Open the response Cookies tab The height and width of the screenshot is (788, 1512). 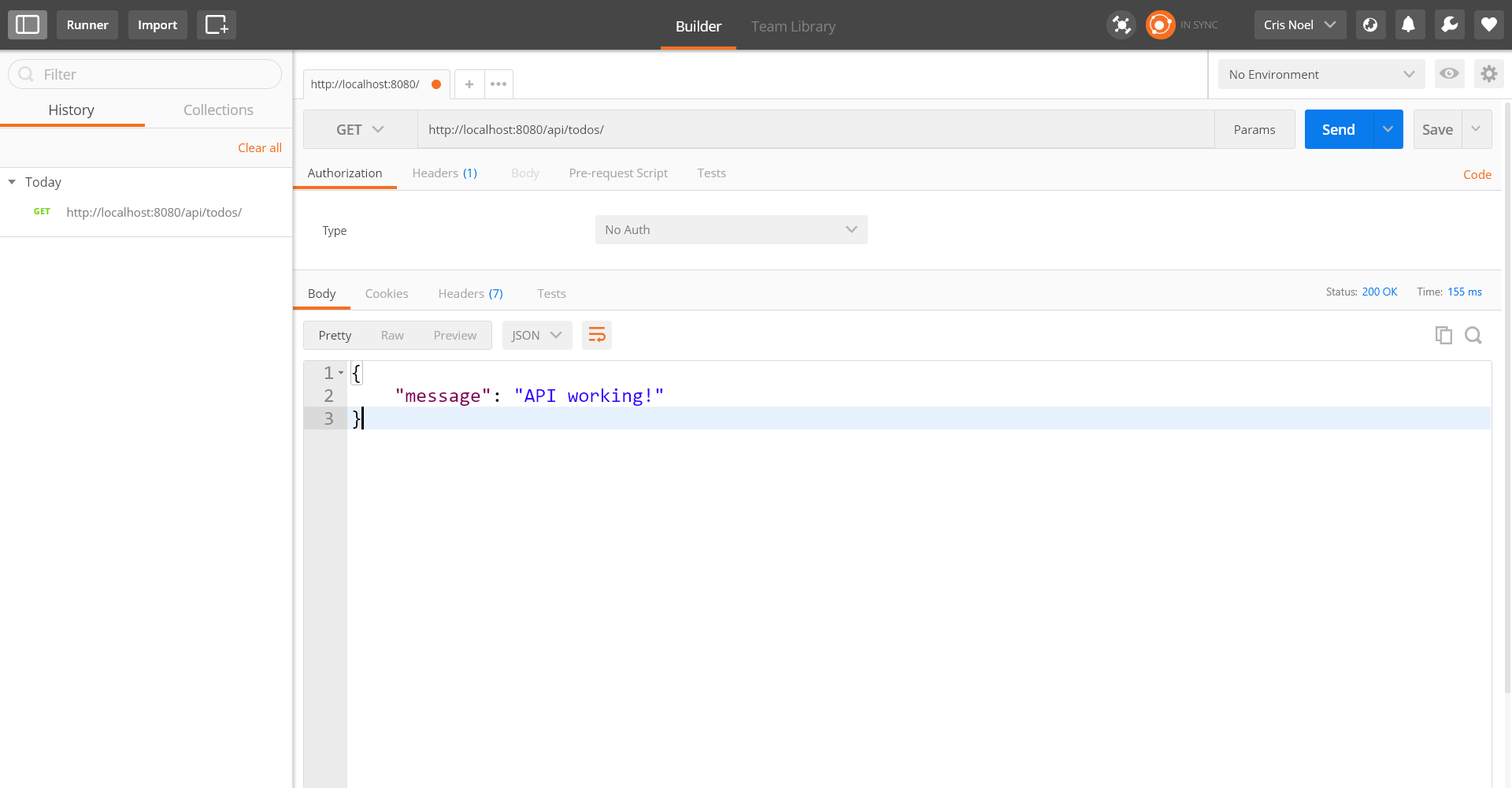tap(387, 294)
